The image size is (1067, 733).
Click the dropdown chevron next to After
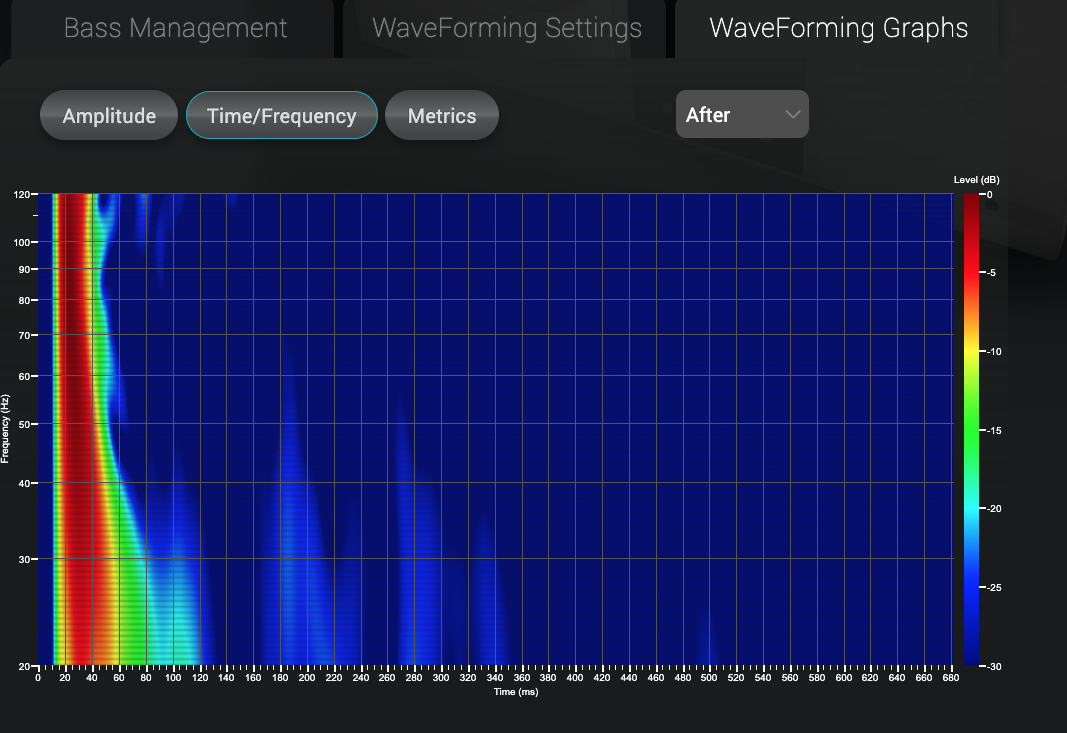tap(792, 114)
